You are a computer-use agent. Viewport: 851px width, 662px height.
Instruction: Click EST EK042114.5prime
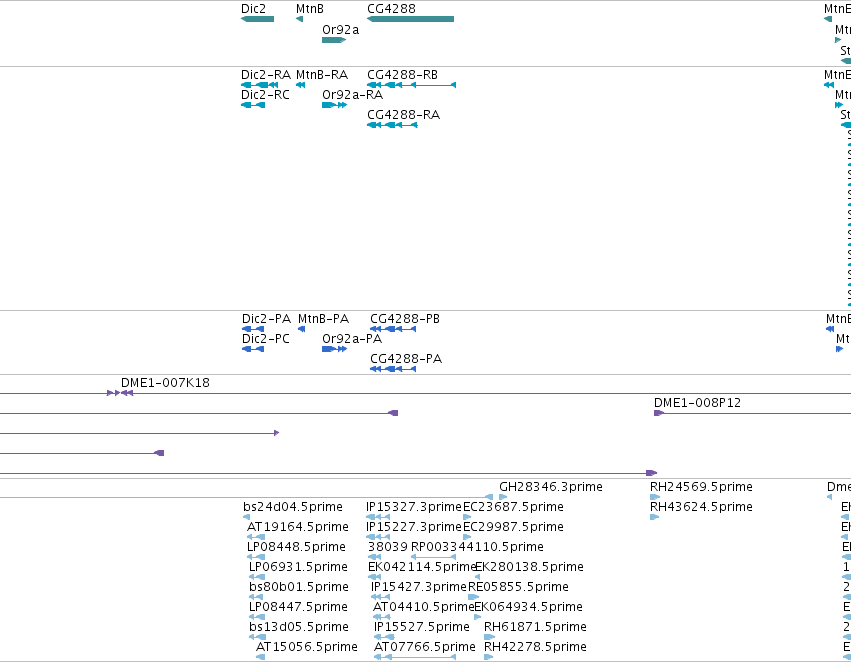click(422, 567)
